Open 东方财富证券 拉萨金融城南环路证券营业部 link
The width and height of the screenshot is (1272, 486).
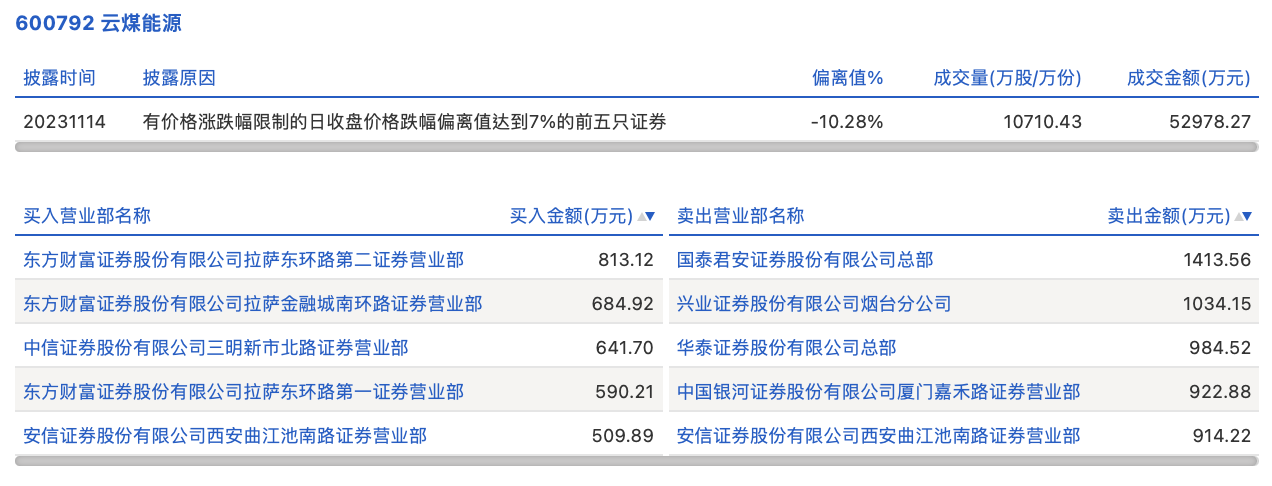click(252, 303)
